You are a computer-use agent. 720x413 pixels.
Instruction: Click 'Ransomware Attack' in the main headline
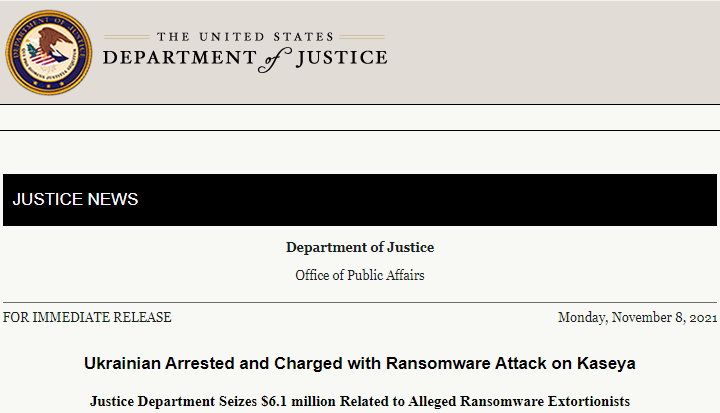tap(467, 363)
